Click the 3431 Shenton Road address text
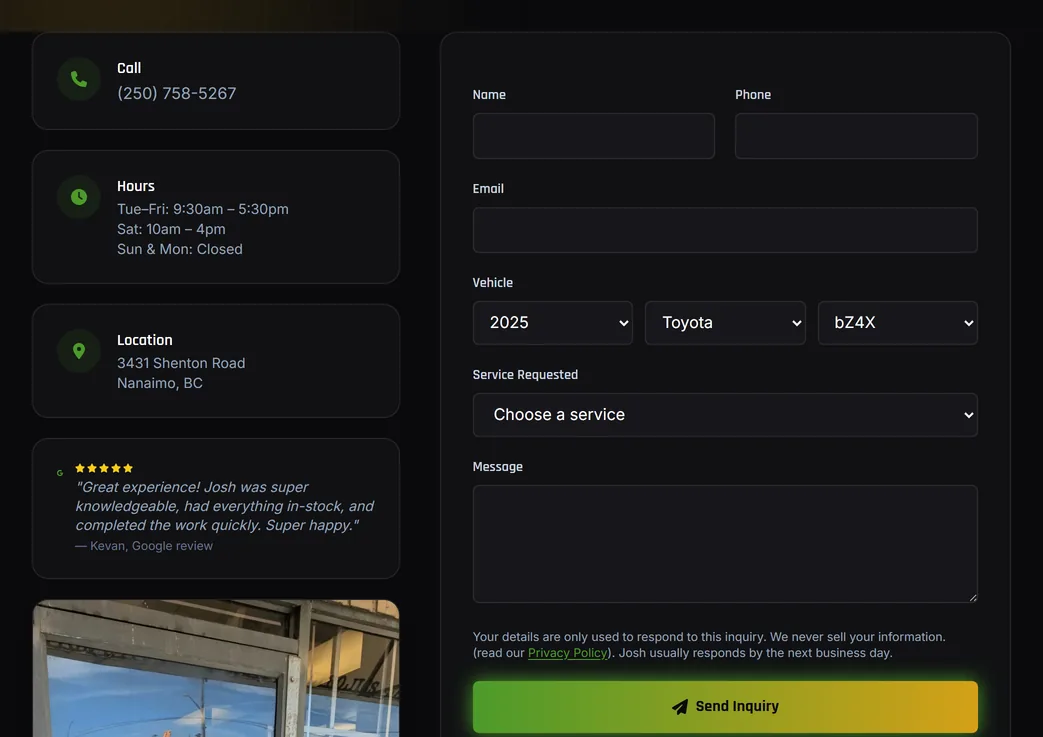 [181, 363]
